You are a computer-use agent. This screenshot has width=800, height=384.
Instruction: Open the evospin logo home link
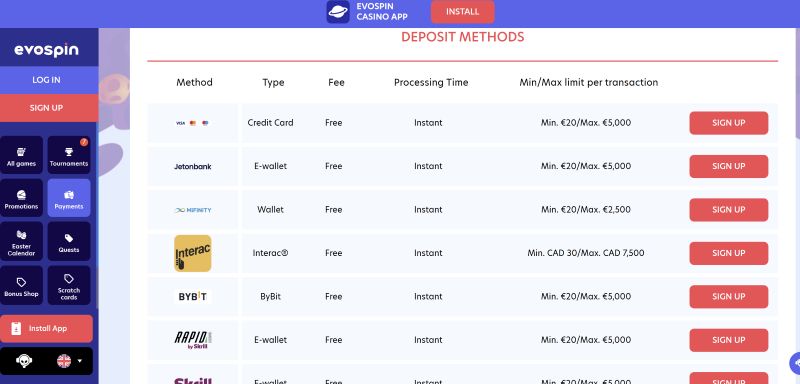tap(46, 50)
